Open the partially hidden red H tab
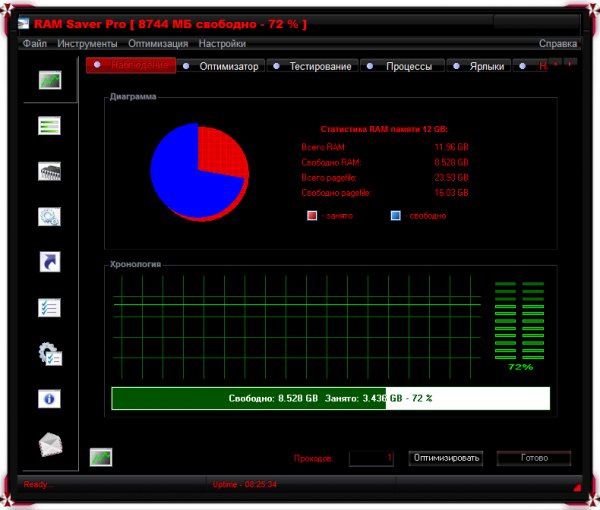 click(531, 66)
